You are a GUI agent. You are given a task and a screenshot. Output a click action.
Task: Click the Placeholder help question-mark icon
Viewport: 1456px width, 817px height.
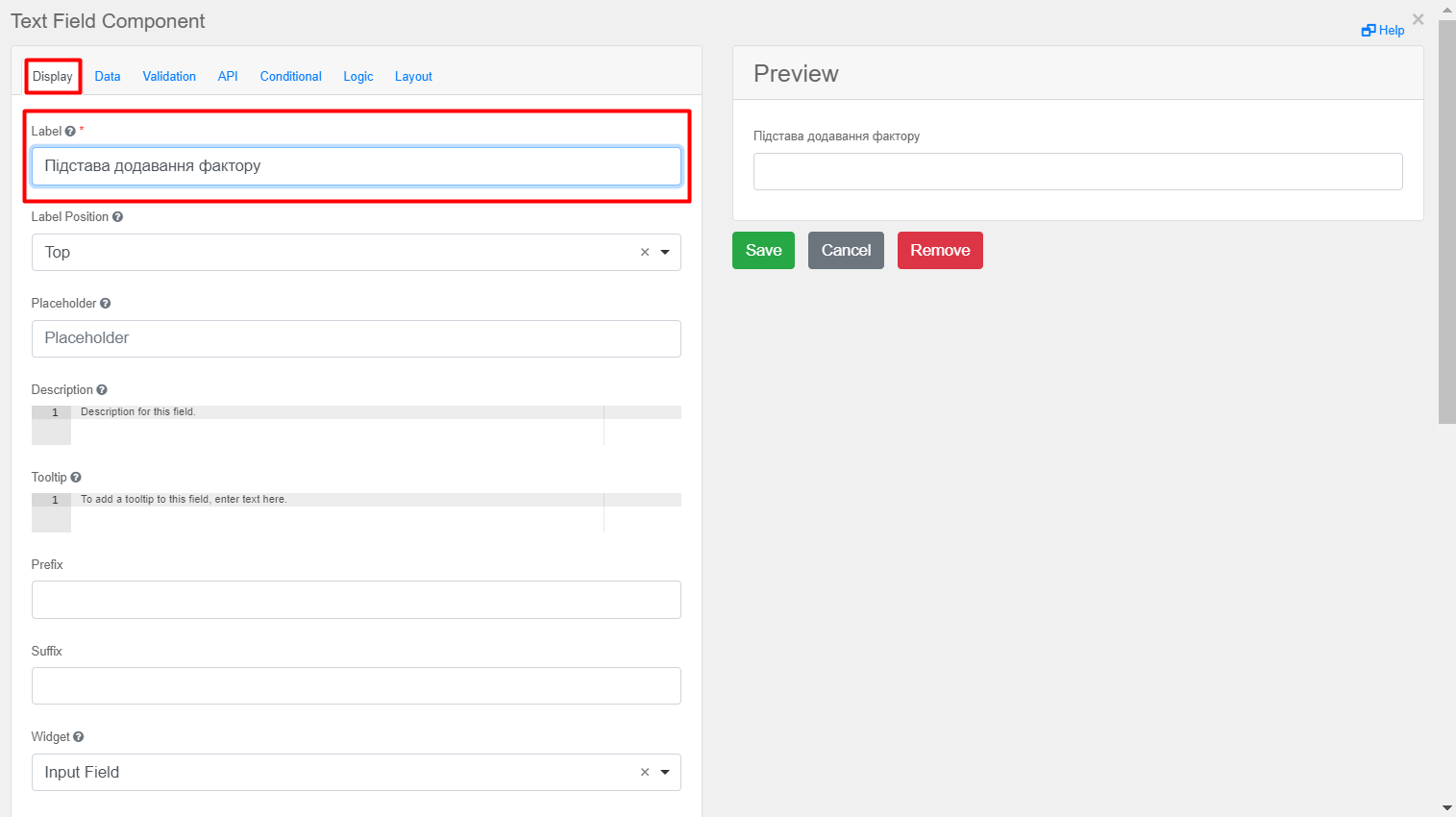coord(106,304)
